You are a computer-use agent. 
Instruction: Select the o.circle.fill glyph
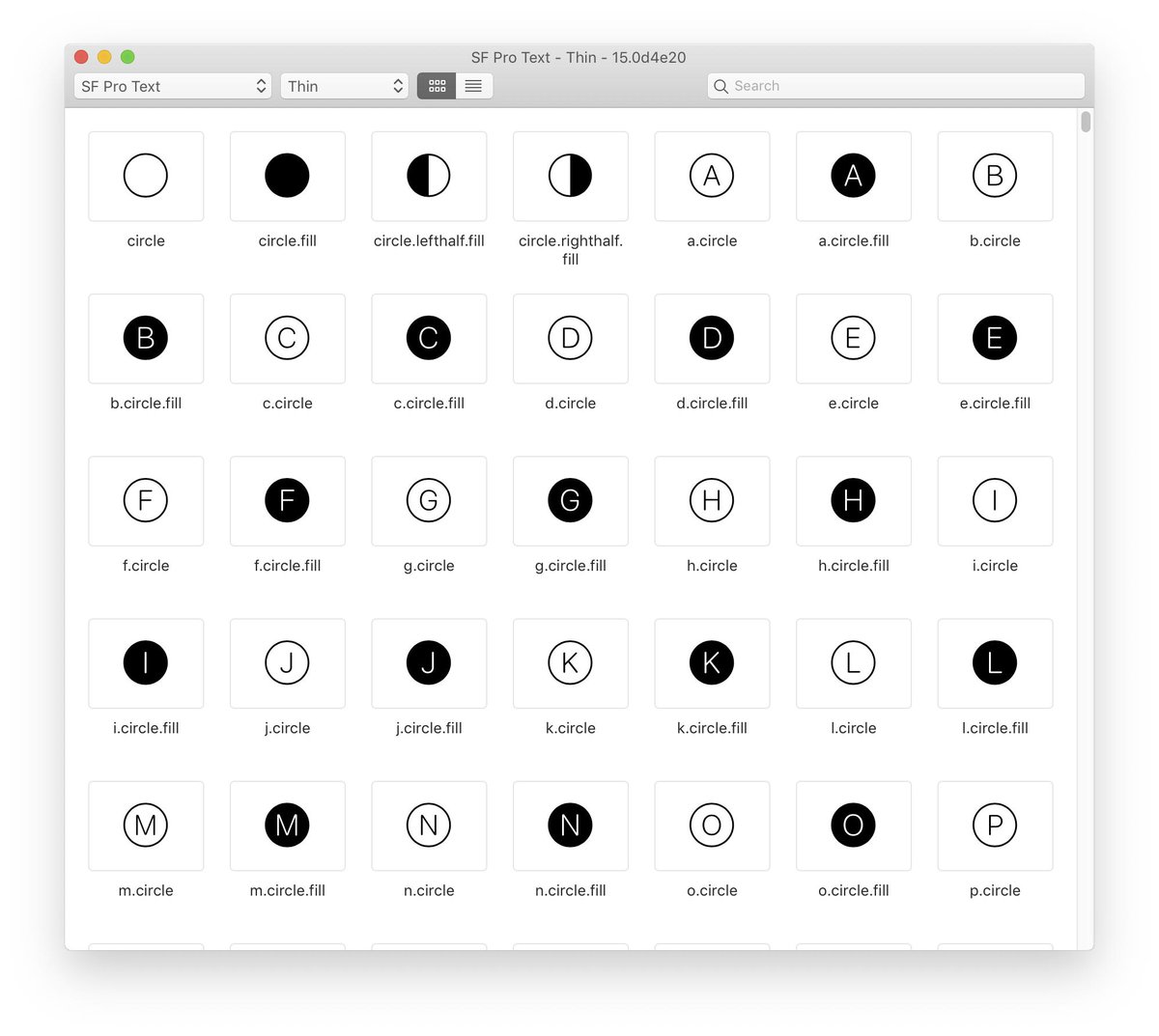click(854, 826)
